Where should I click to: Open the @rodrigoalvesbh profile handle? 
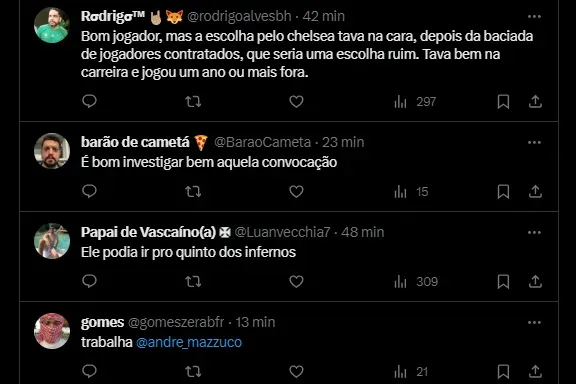[x=239, y=16]
